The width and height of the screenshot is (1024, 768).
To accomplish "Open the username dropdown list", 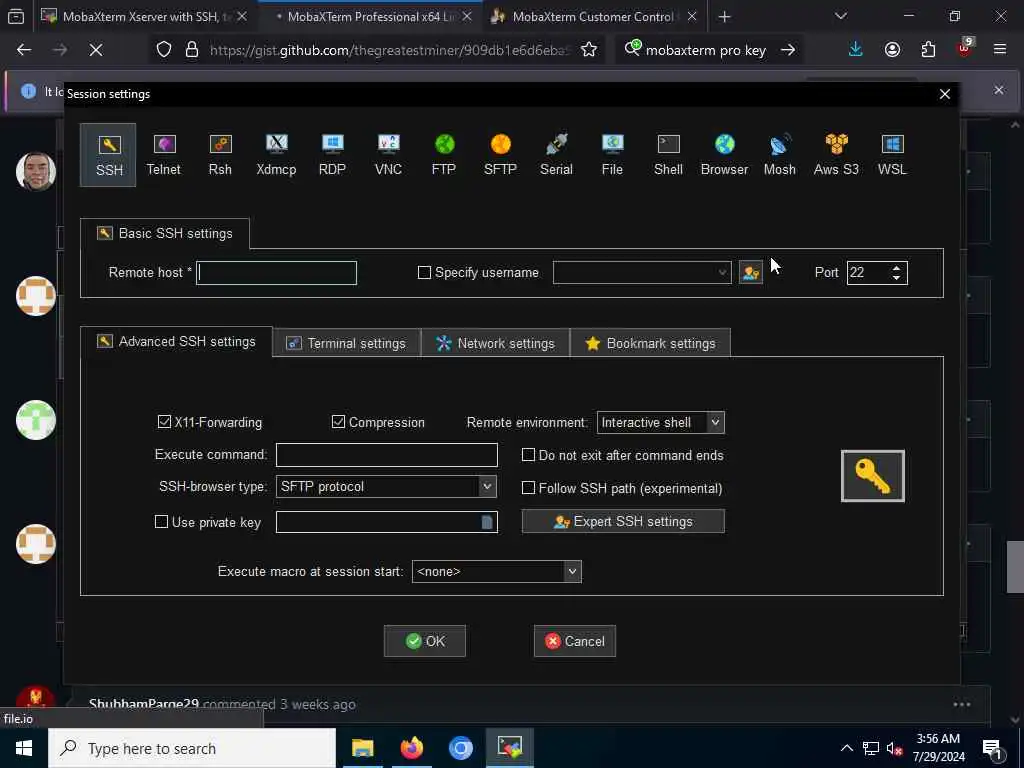I will [722, 272].
